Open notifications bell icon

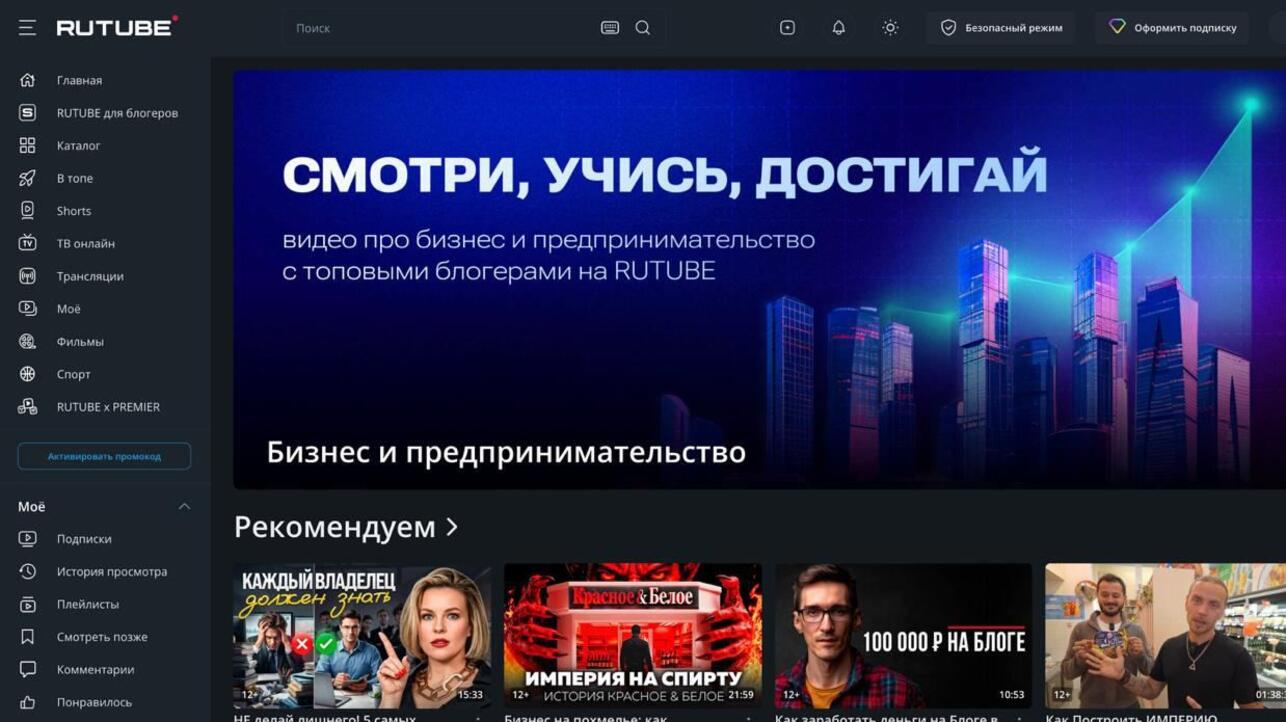(839, 28)
